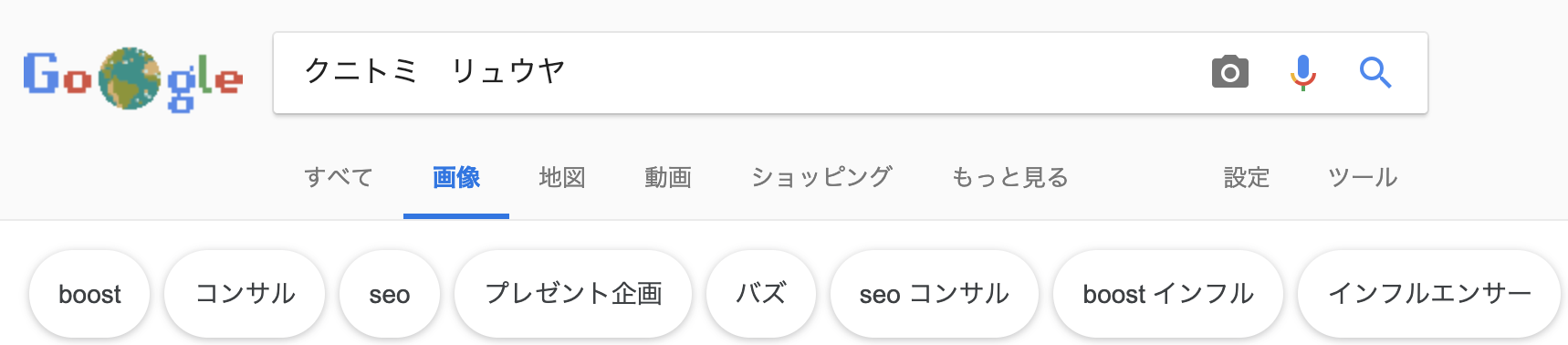Screen dimensions: 1568x345
Task: Click the seo コンサル chip
Action: [935, 294]
